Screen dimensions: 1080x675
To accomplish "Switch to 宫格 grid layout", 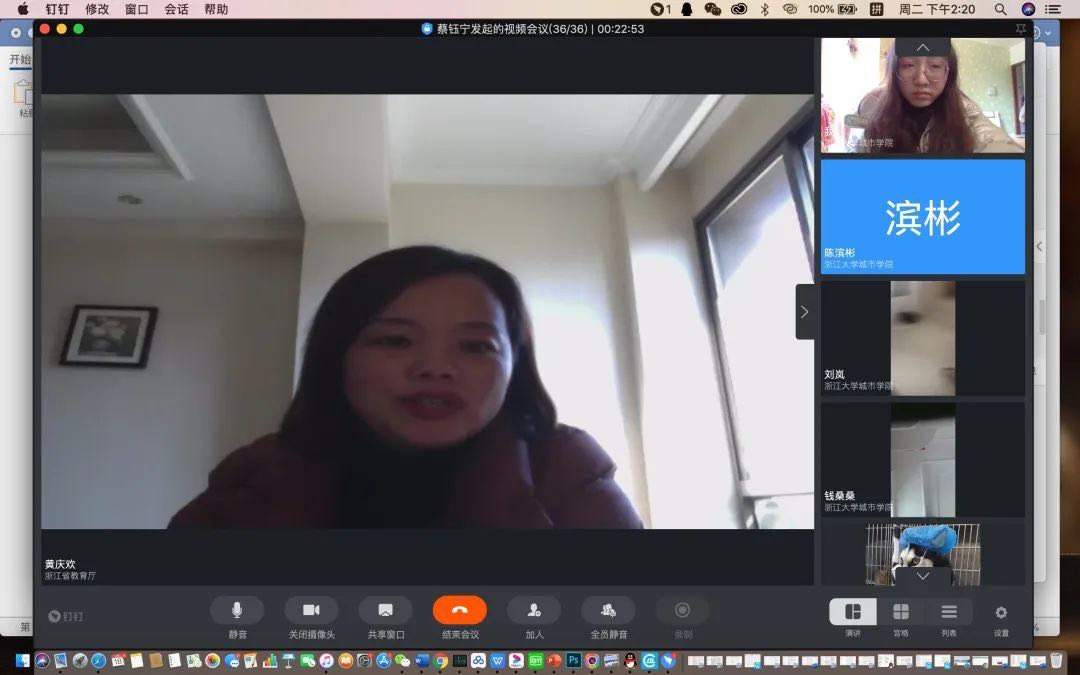I will (x=901, y=612).
